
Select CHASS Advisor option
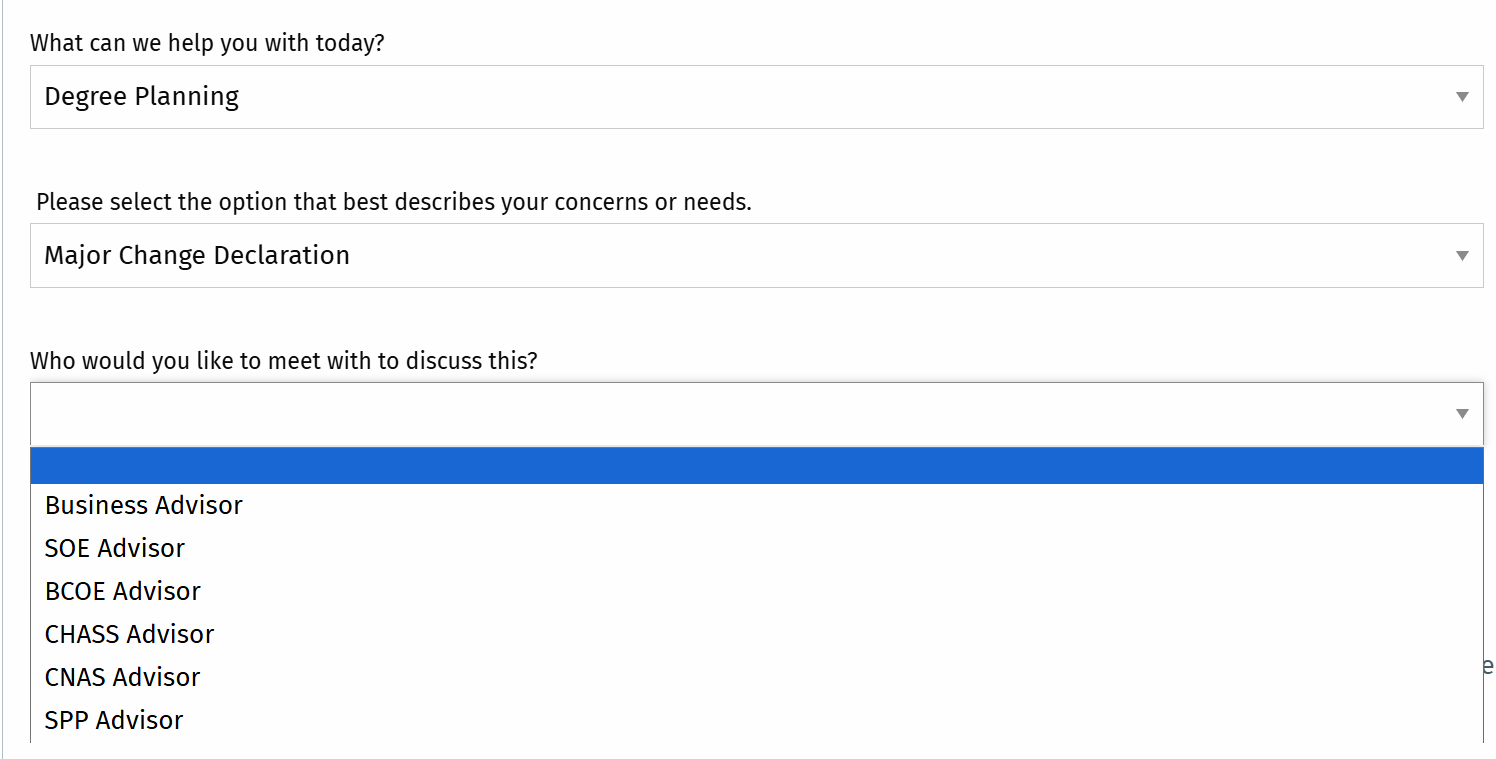[130, 634]
